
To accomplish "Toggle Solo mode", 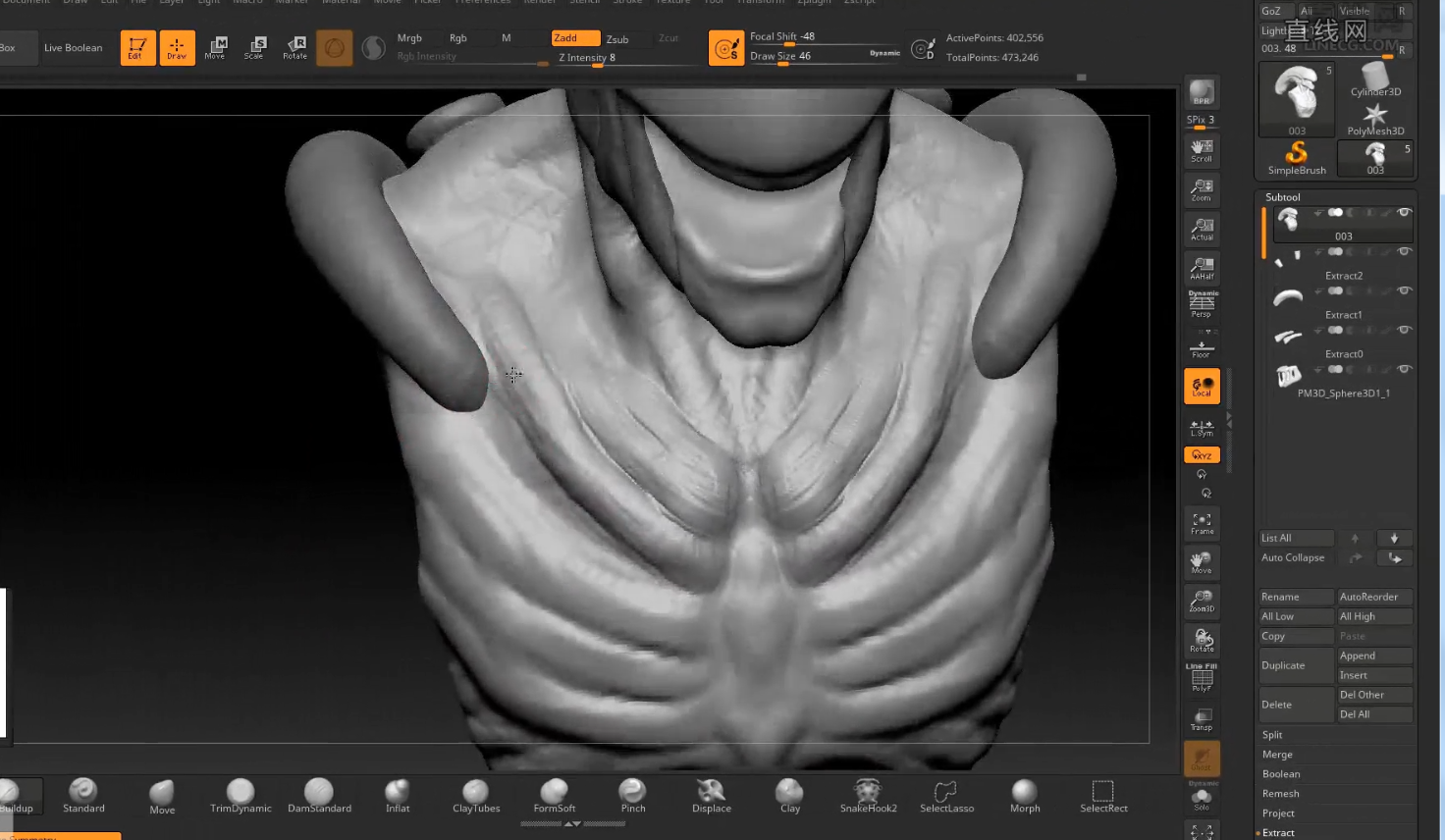I will [1202, 798].
